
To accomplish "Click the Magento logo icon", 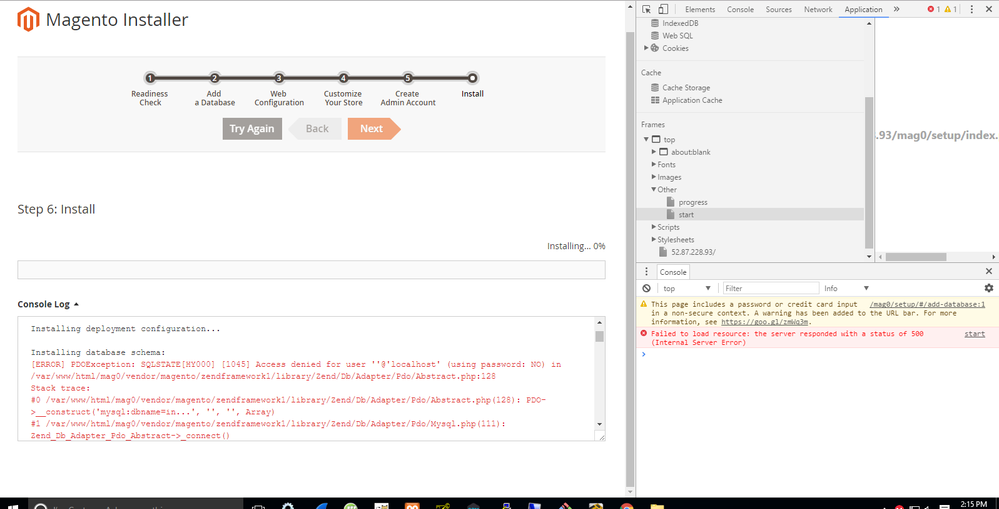I will [28, 20].
